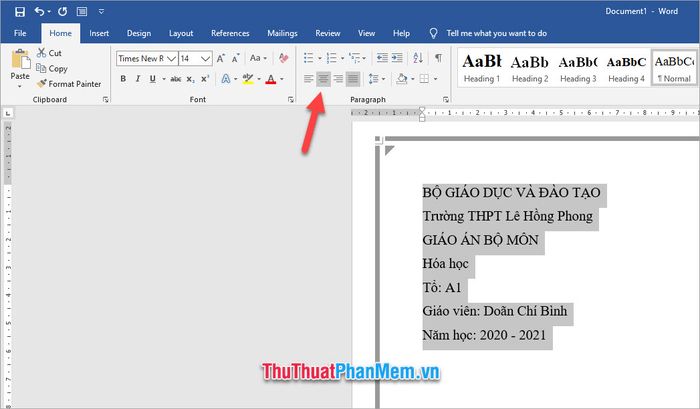Open the font size dropdown
The image size is (700, 409).
pos(207,58)
